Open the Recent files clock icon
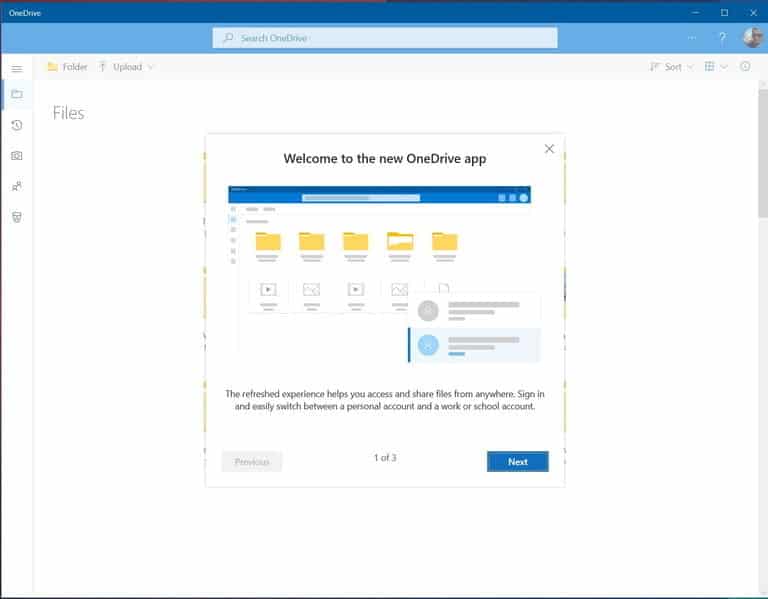Viewport: 768px width, 599px height. pos(17,125)
